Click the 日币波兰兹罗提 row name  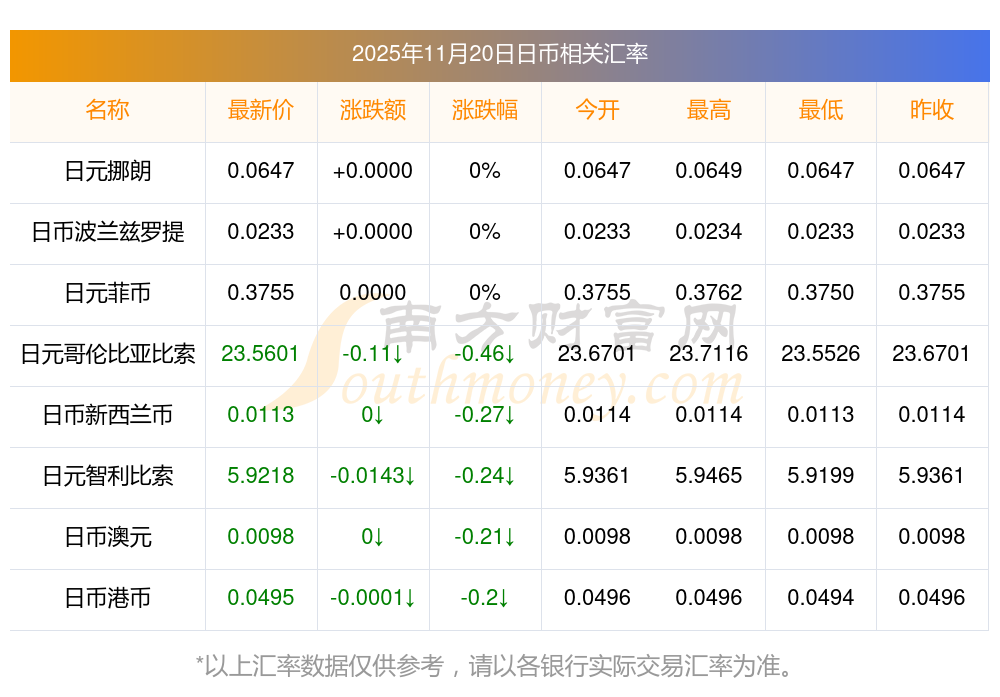coord(107,232)
